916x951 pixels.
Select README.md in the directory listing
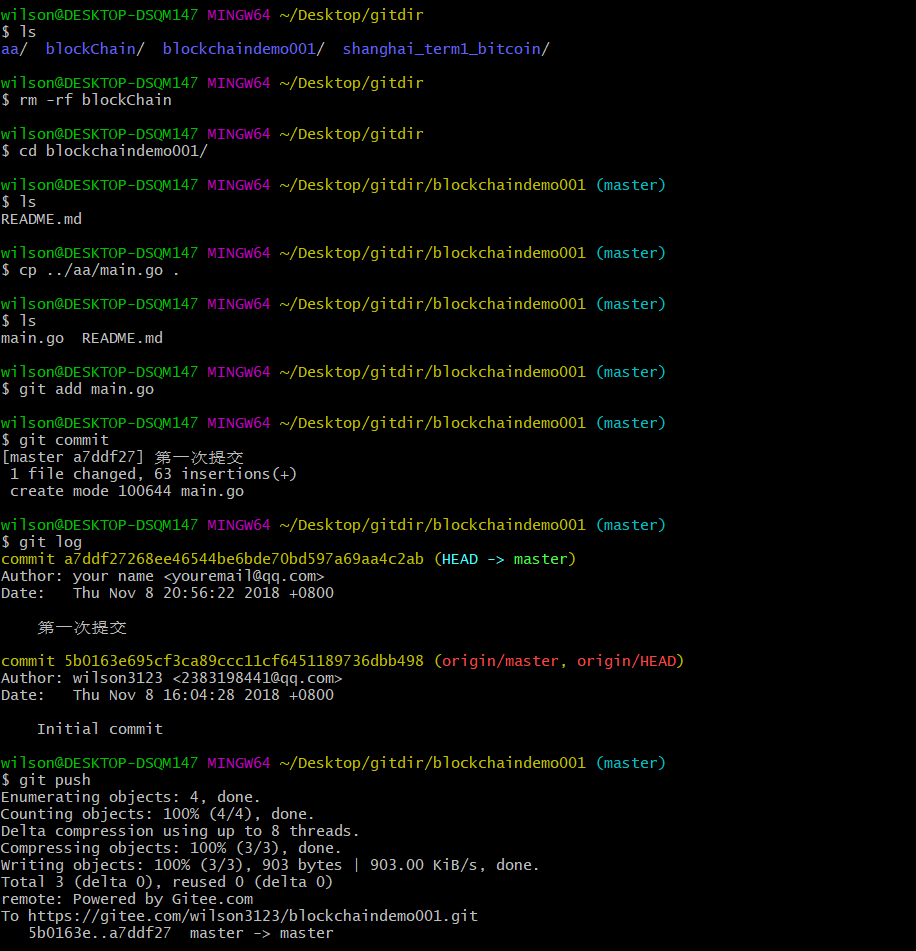[x=121, y=337]
